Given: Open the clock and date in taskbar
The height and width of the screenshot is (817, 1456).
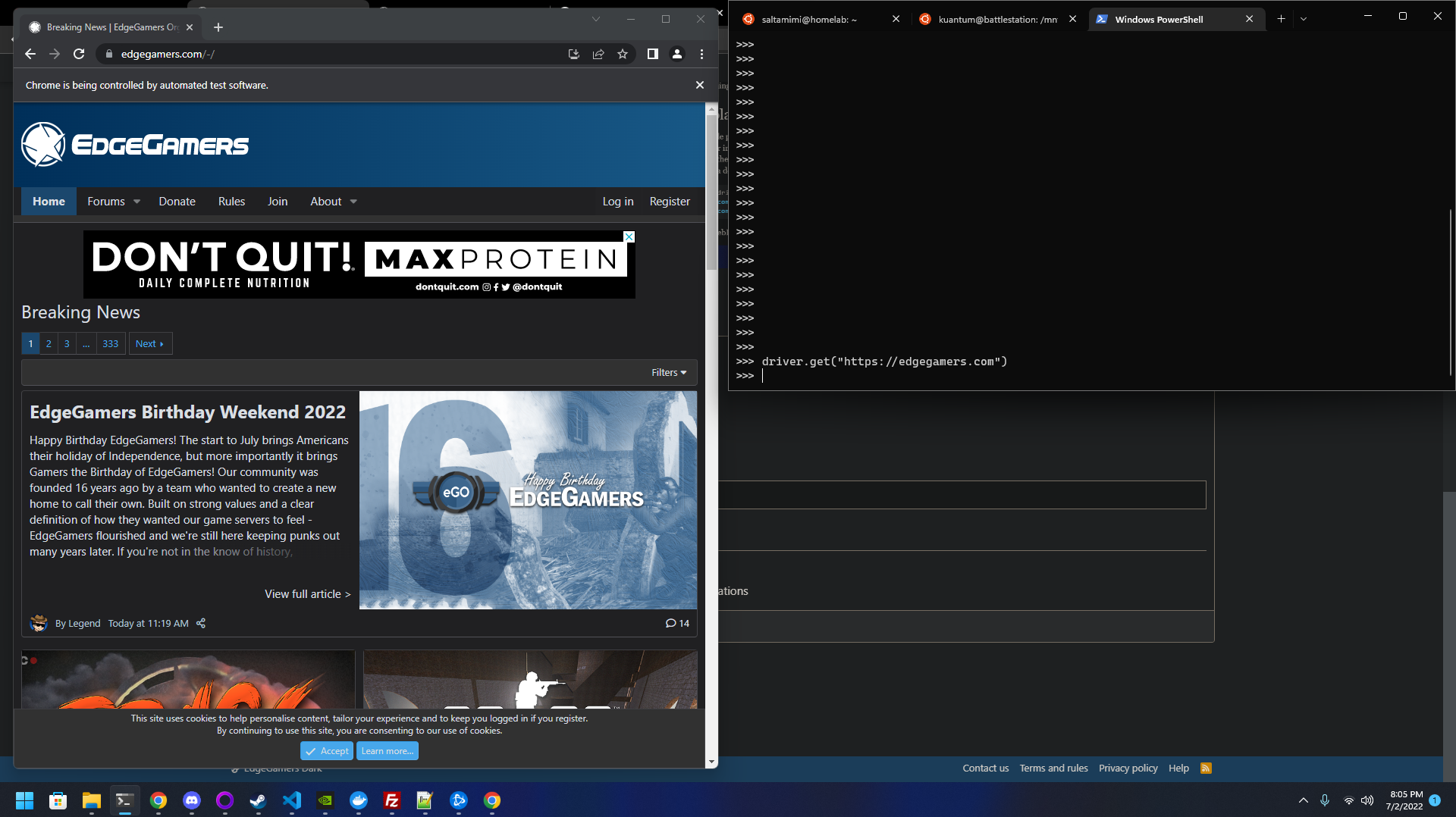Looking at the screenshot, I should [x=1404, y=800].
